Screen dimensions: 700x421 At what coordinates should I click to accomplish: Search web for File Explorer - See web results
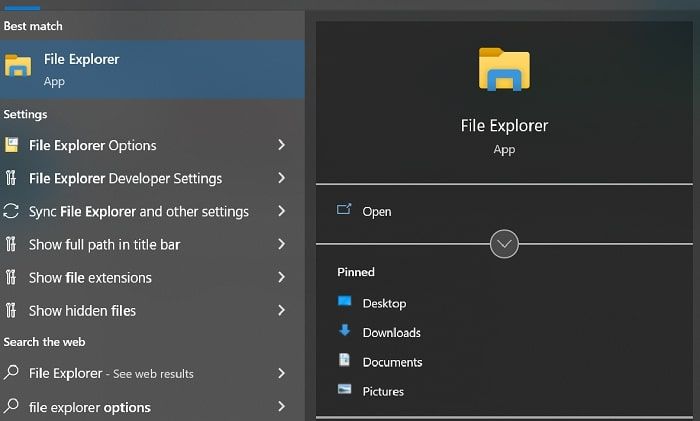pos(152,373)
